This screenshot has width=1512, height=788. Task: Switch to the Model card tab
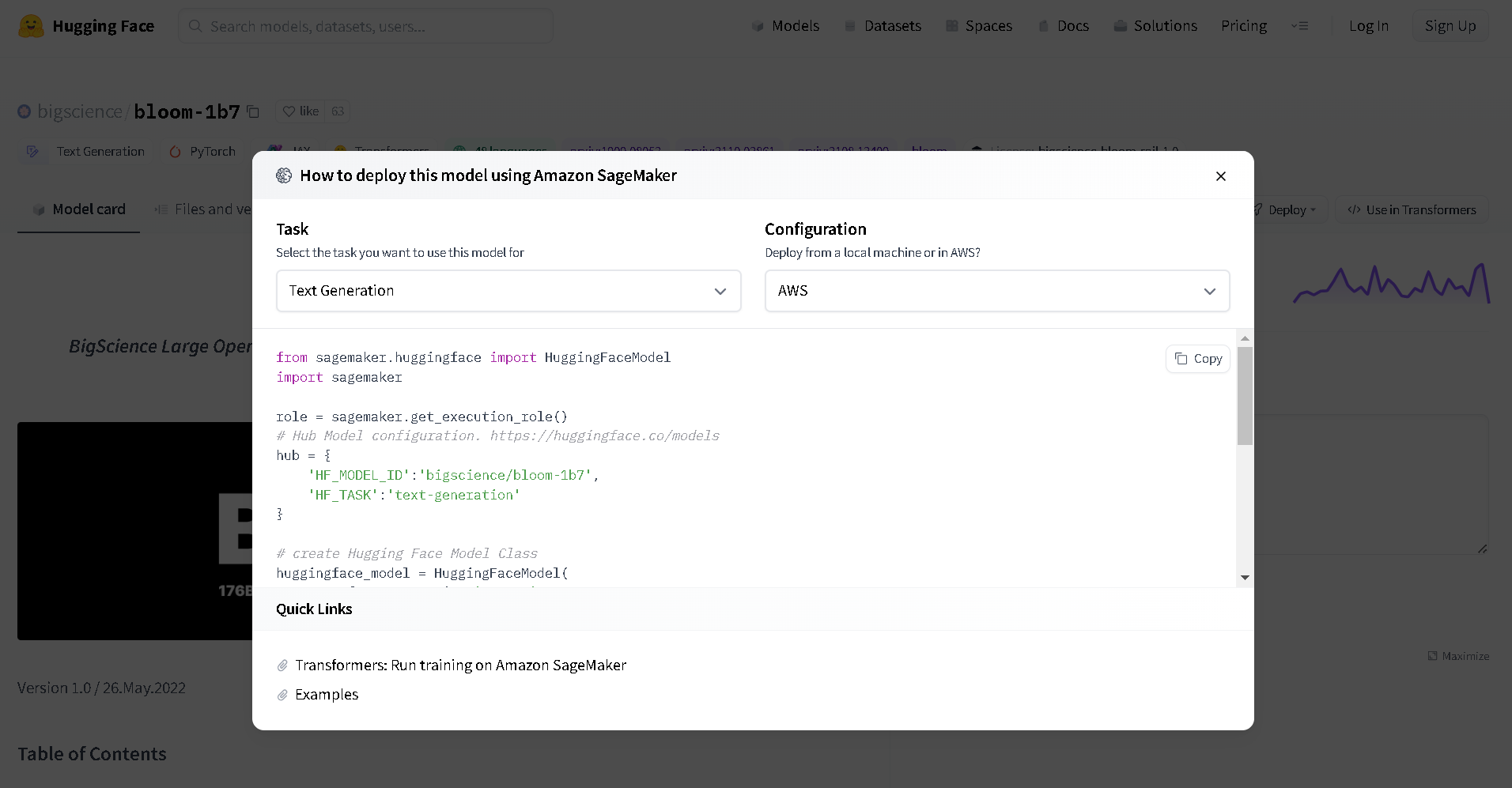[79, 209]
